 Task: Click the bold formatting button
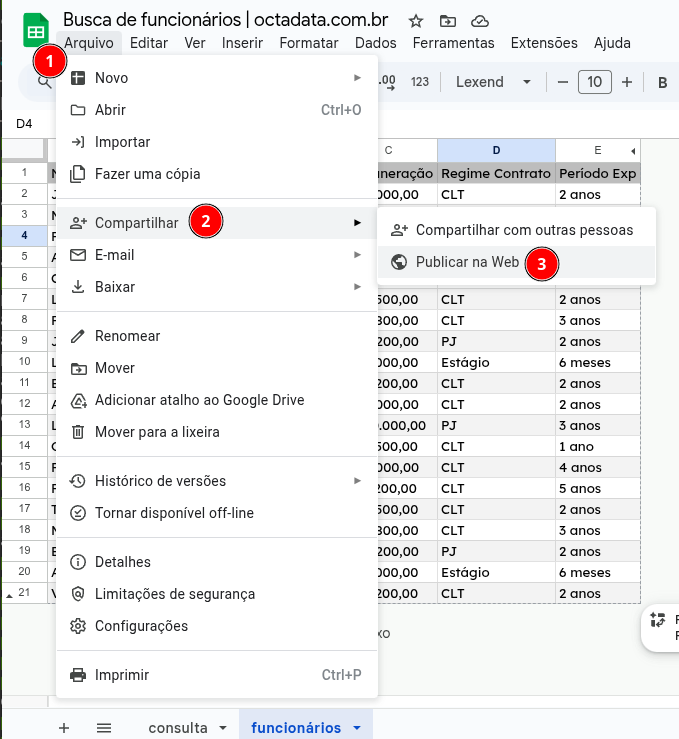662,82
